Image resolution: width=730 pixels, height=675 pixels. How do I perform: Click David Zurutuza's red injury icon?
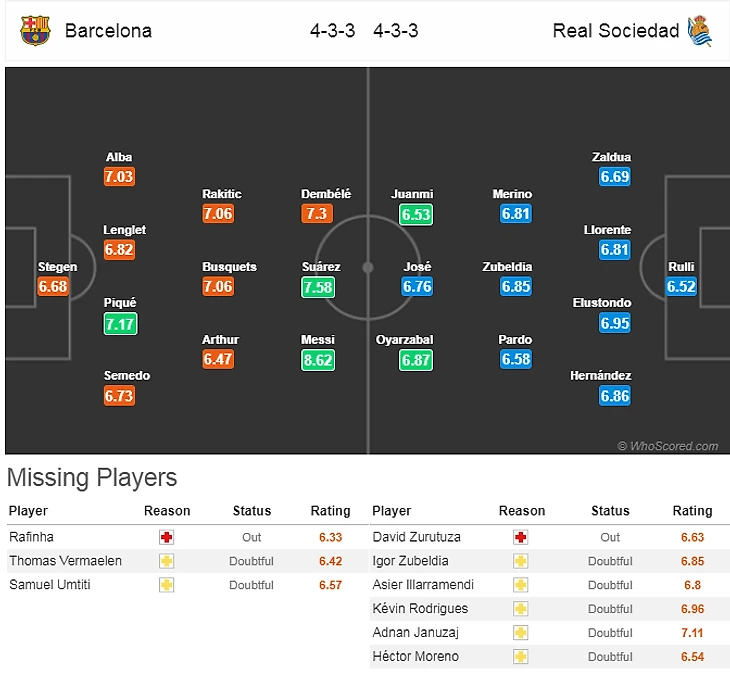[x=520, y=537]
